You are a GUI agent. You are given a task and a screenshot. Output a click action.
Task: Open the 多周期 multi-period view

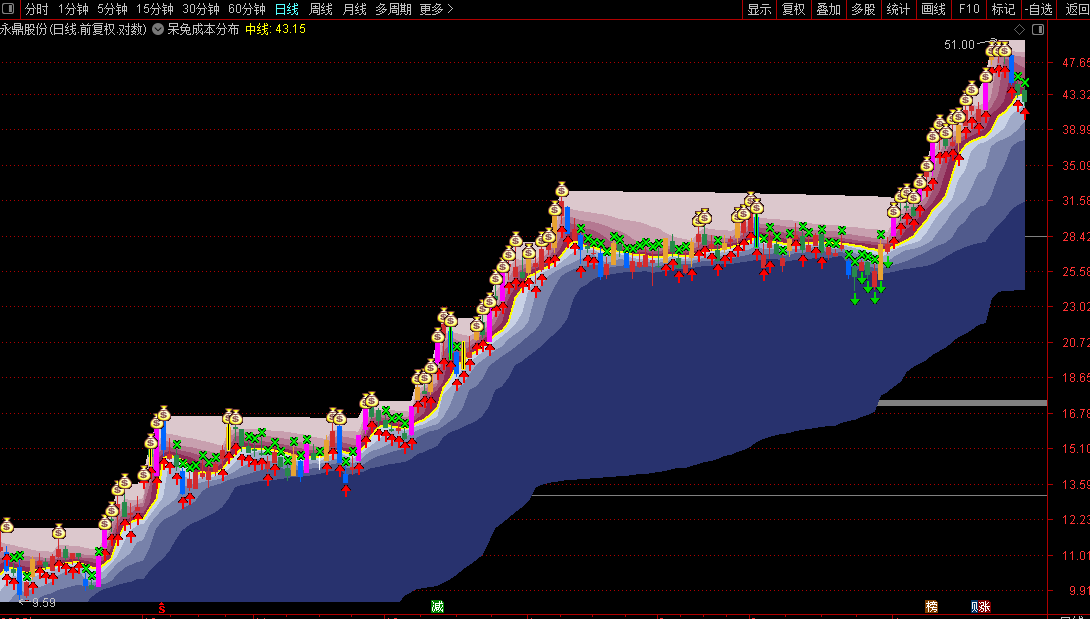click(393, 9)
